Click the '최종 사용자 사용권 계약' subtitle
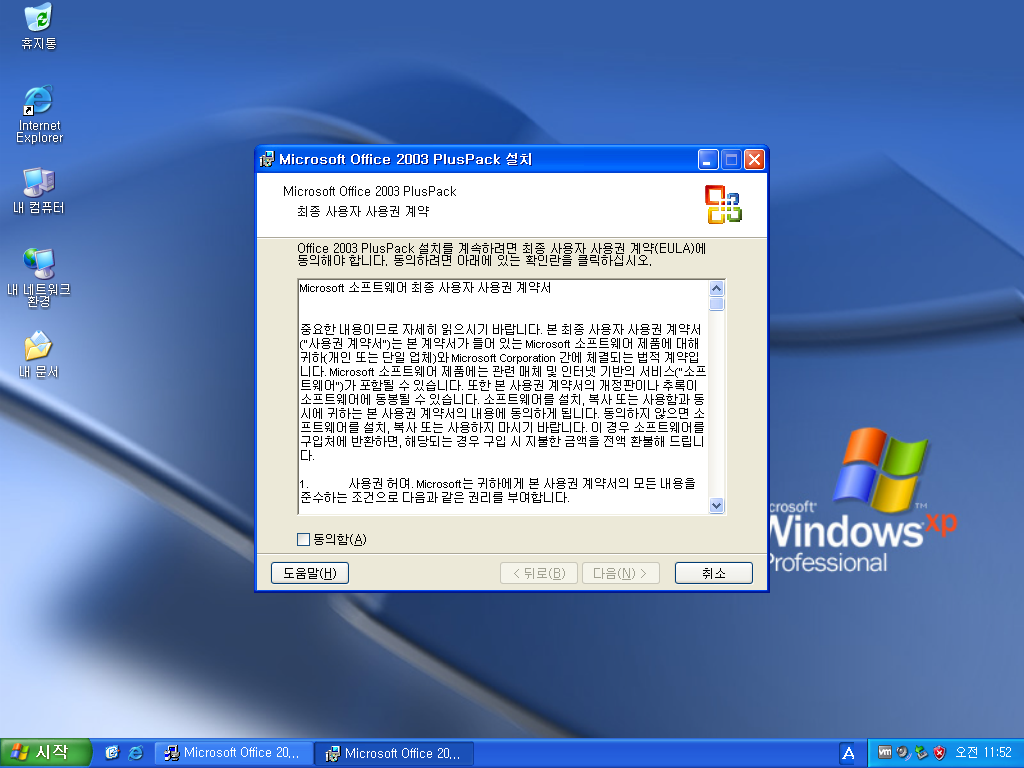 coord(363,212)
